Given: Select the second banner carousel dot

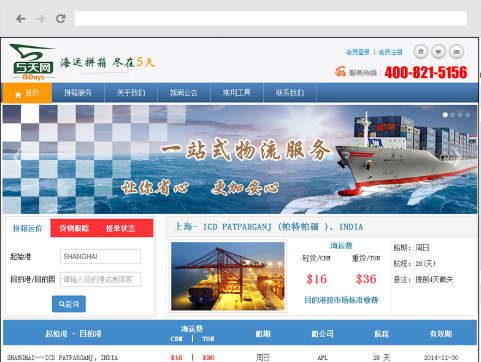Looking at the screenshot, I should tap(453, 115).
